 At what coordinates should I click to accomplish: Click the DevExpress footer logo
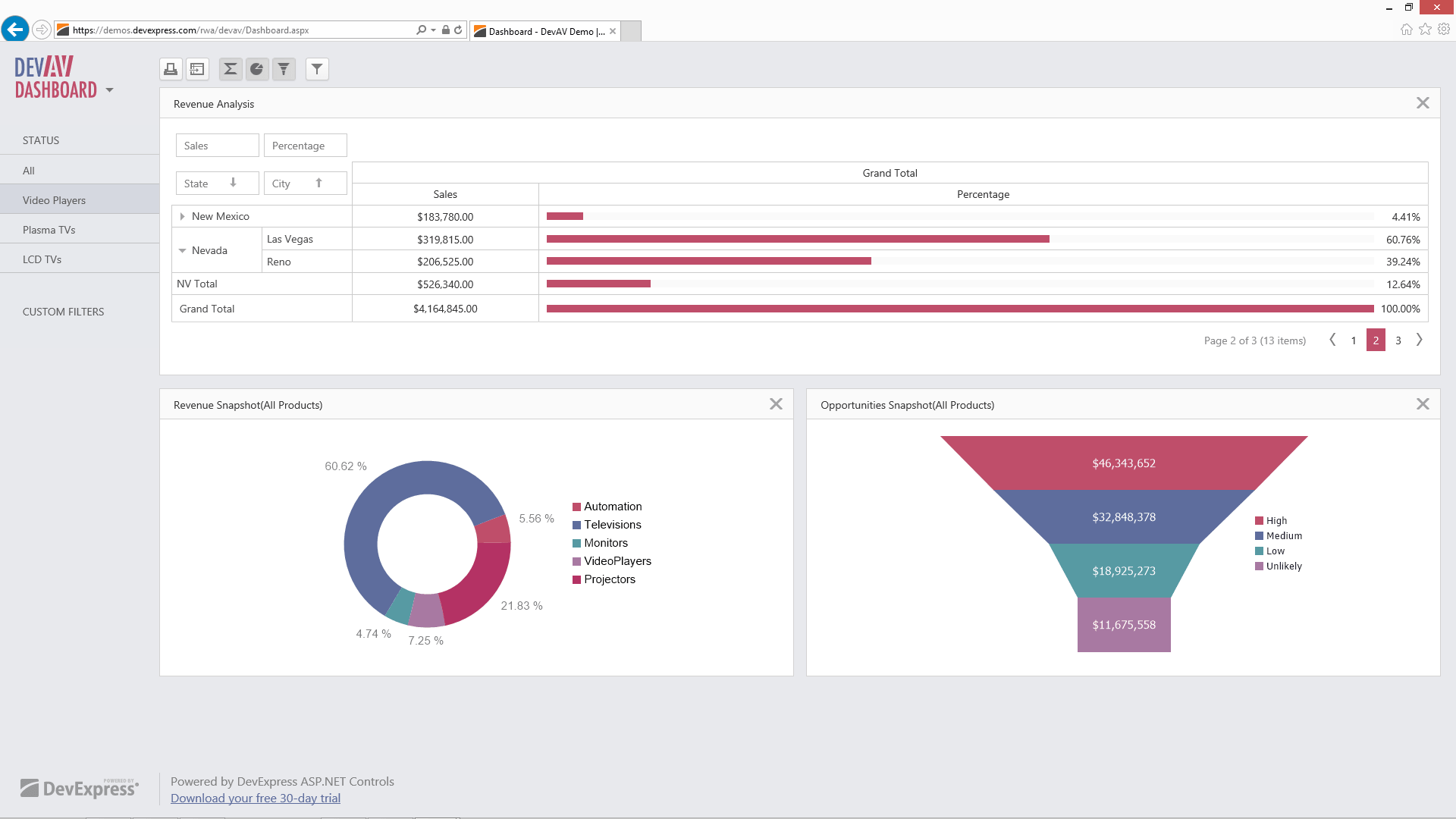(x=79, y=788)
